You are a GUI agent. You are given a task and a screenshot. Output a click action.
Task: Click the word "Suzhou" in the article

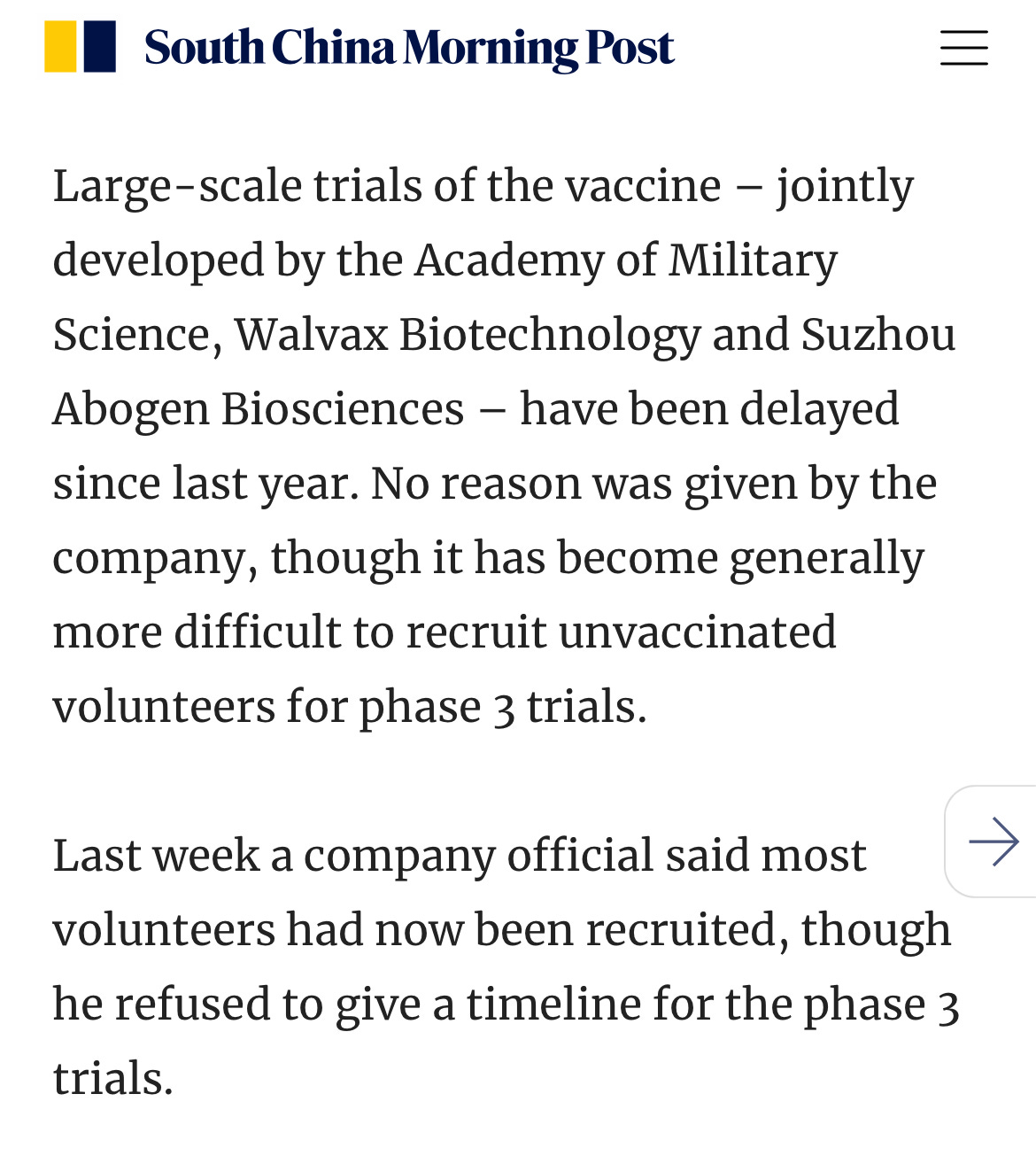point(878,336)
